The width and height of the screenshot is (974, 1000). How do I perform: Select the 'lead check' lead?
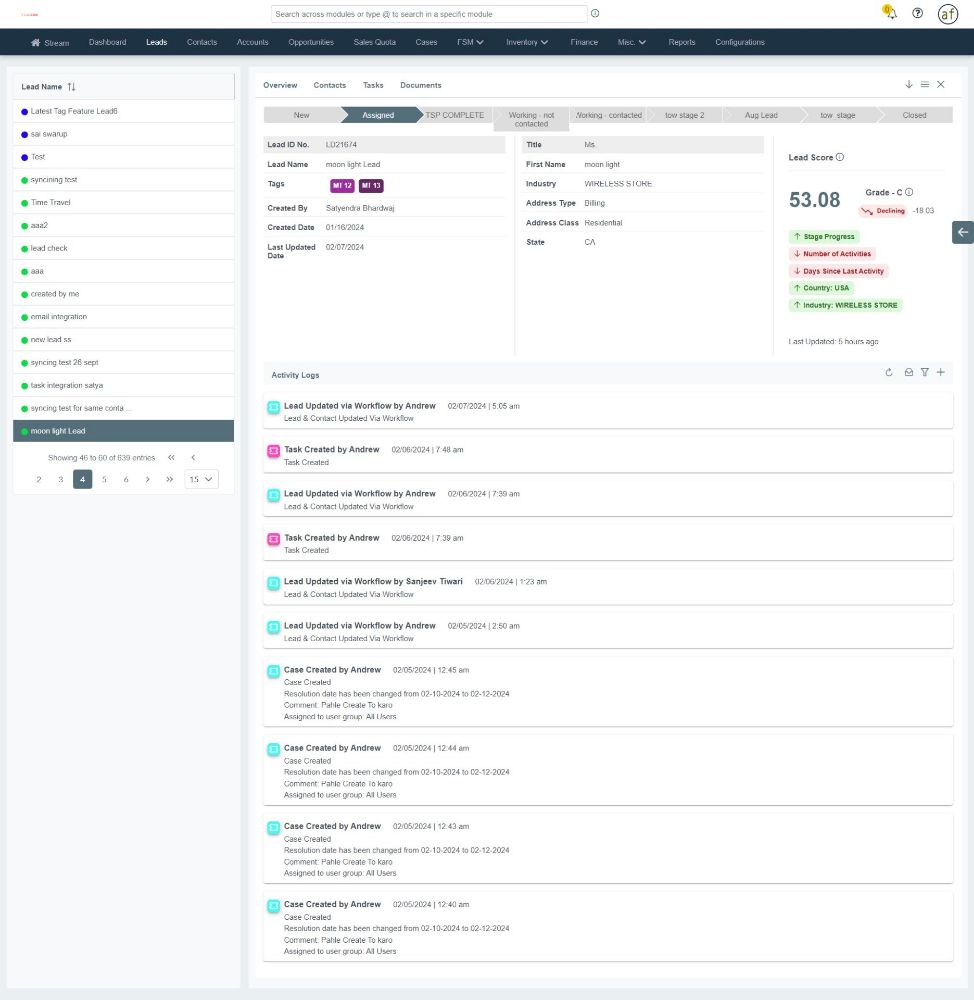[49, 248]
